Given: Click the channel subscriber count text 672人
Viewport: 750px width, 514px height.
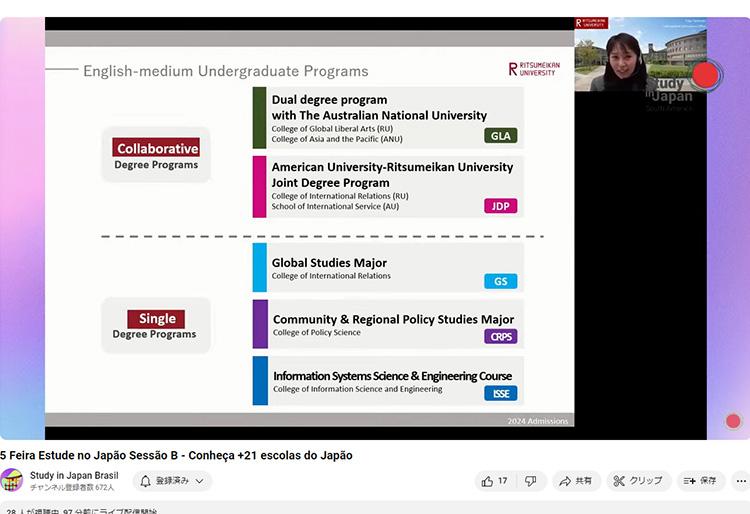Looking at the screenshot, I should pos(72,488).
